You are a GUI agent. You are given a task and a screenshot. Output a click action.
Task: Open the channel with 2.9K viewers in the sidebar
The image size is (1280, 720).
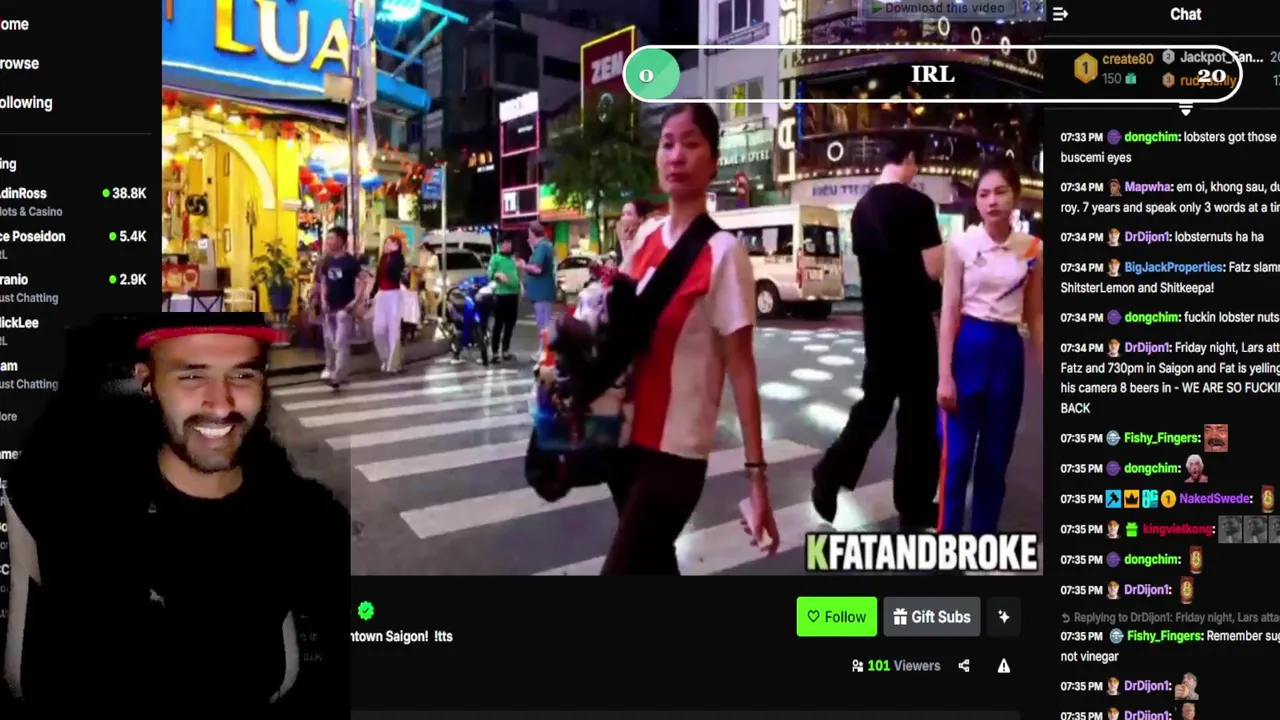75,288
